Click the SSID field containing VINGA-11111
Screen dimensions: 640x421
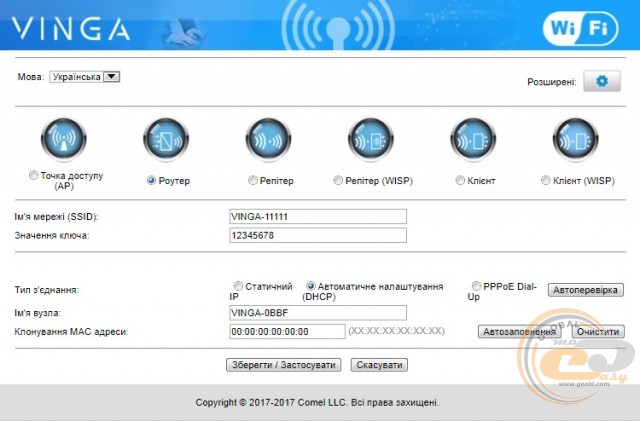317,216
